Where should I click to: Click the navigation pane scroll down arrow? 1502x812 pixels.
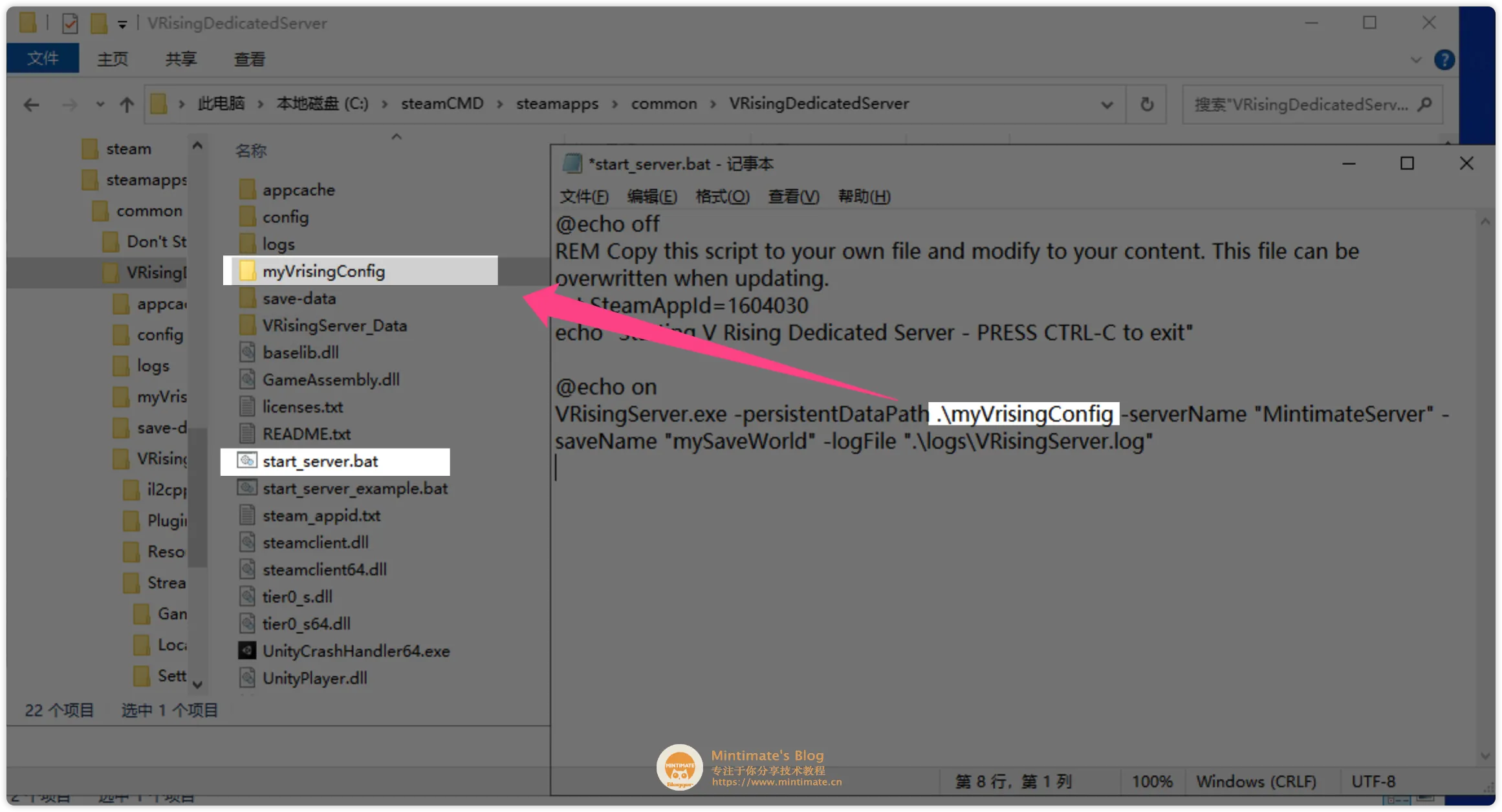pos(197,684)
